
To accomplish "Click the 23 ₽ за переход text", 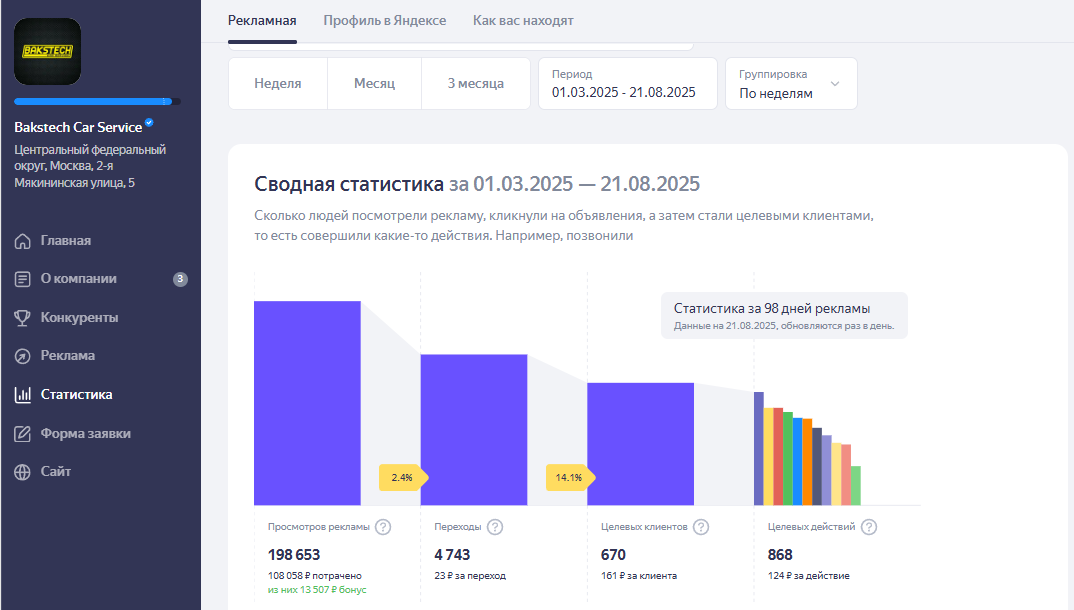I will coord(470,576).
